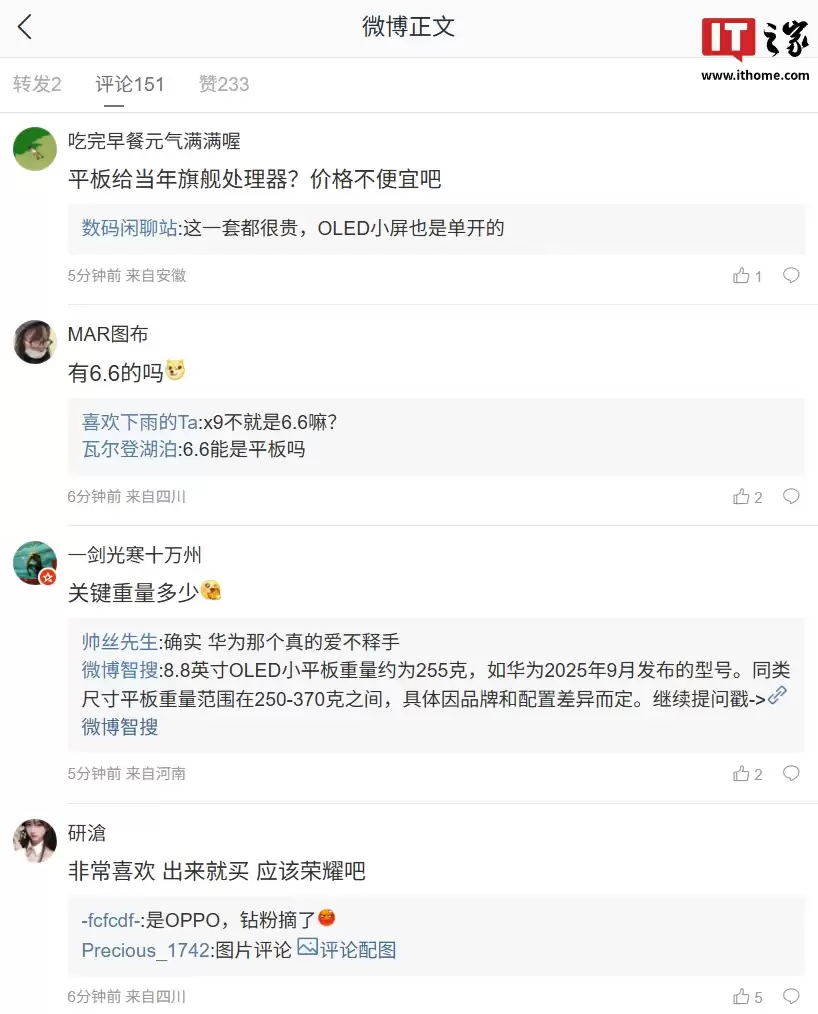
Task: Open 喜欢下雨的Ta profile link
Action: click(142, 422)
